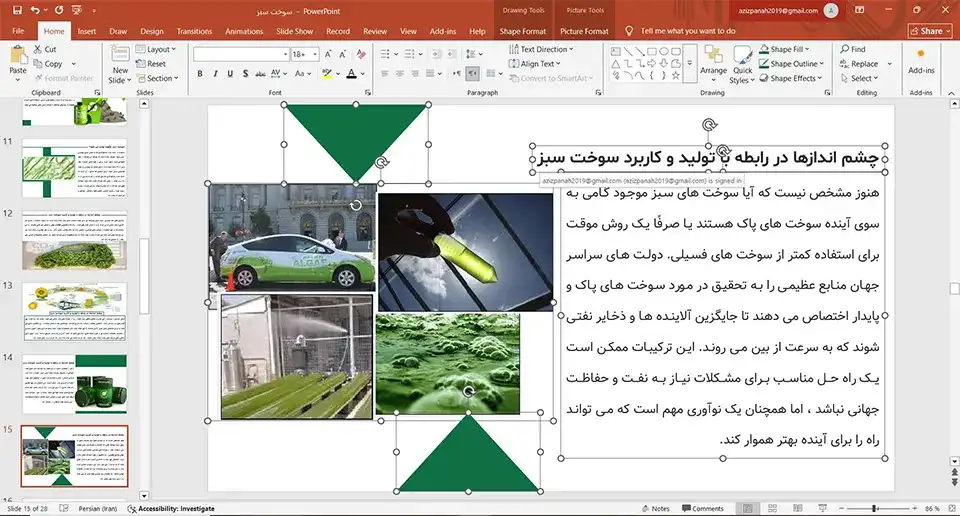Open Comments pane from status bar

coord(702,509)
